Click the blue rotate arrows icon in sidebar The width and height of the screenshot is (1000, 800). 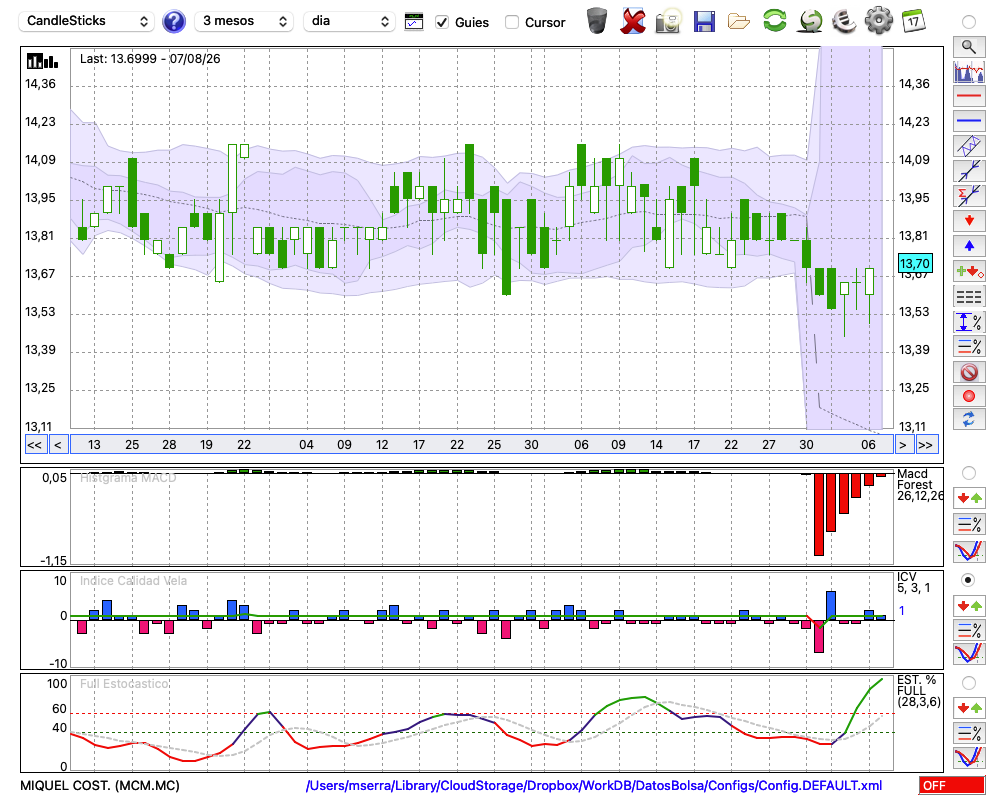pos(969,420)
